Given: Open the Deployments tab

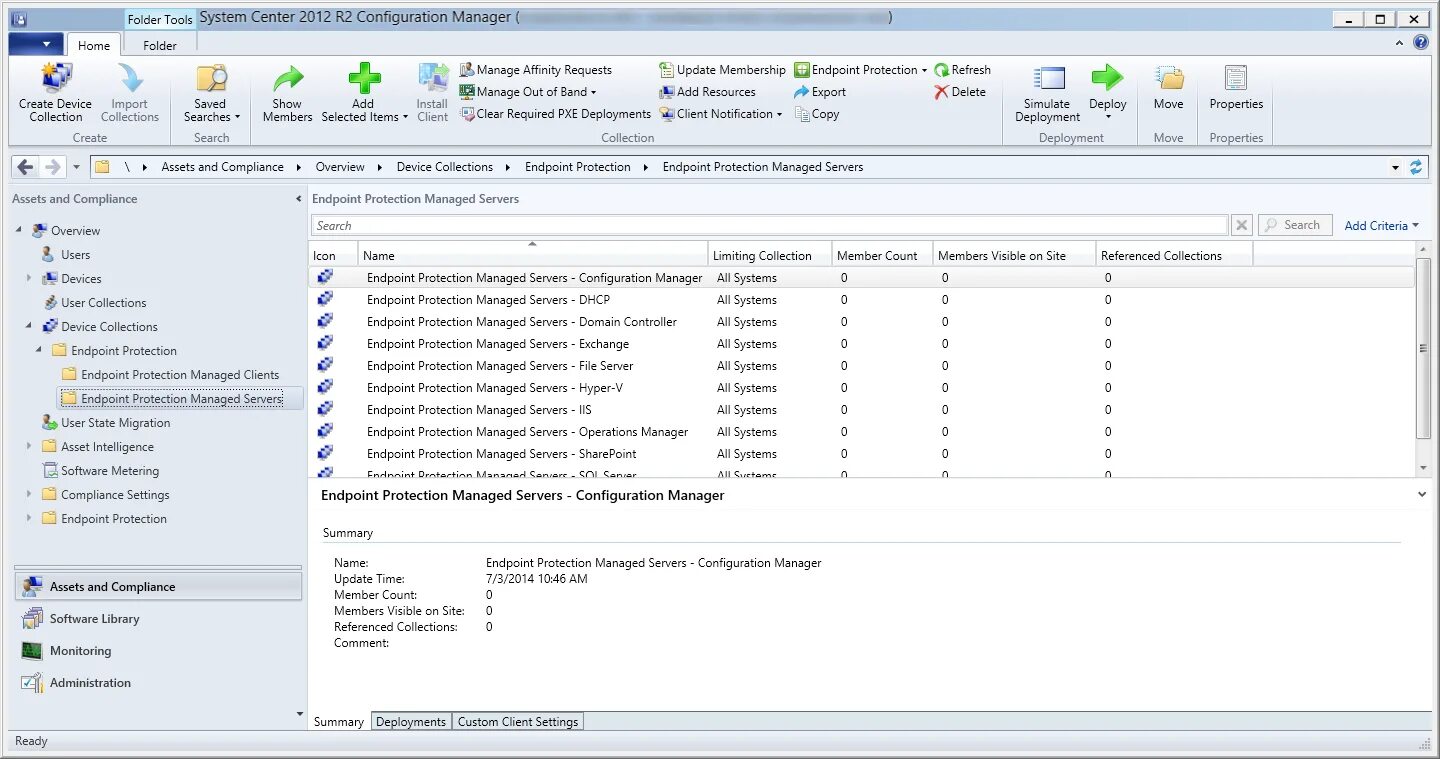Looking at the screenshot, I should pos(411,722).
